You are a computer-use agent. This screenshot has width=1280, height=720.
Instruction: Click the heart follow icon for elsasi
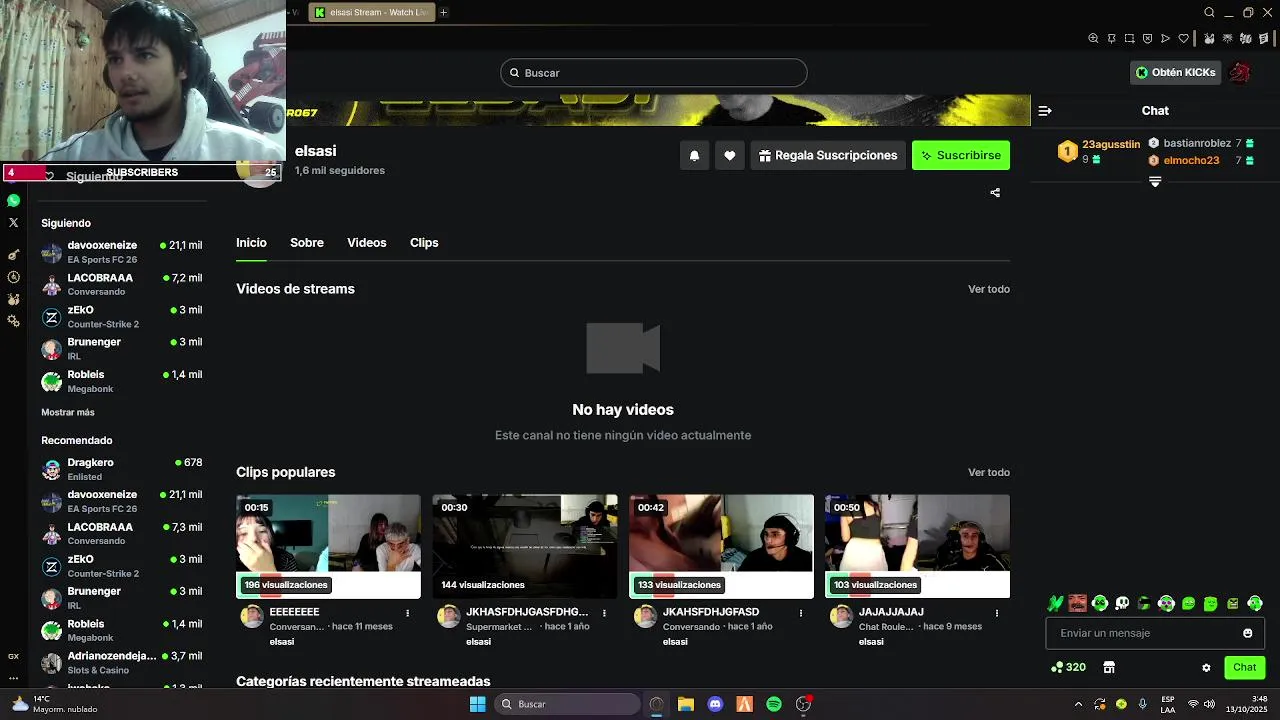pyautogui.click(x=730, y=156)
